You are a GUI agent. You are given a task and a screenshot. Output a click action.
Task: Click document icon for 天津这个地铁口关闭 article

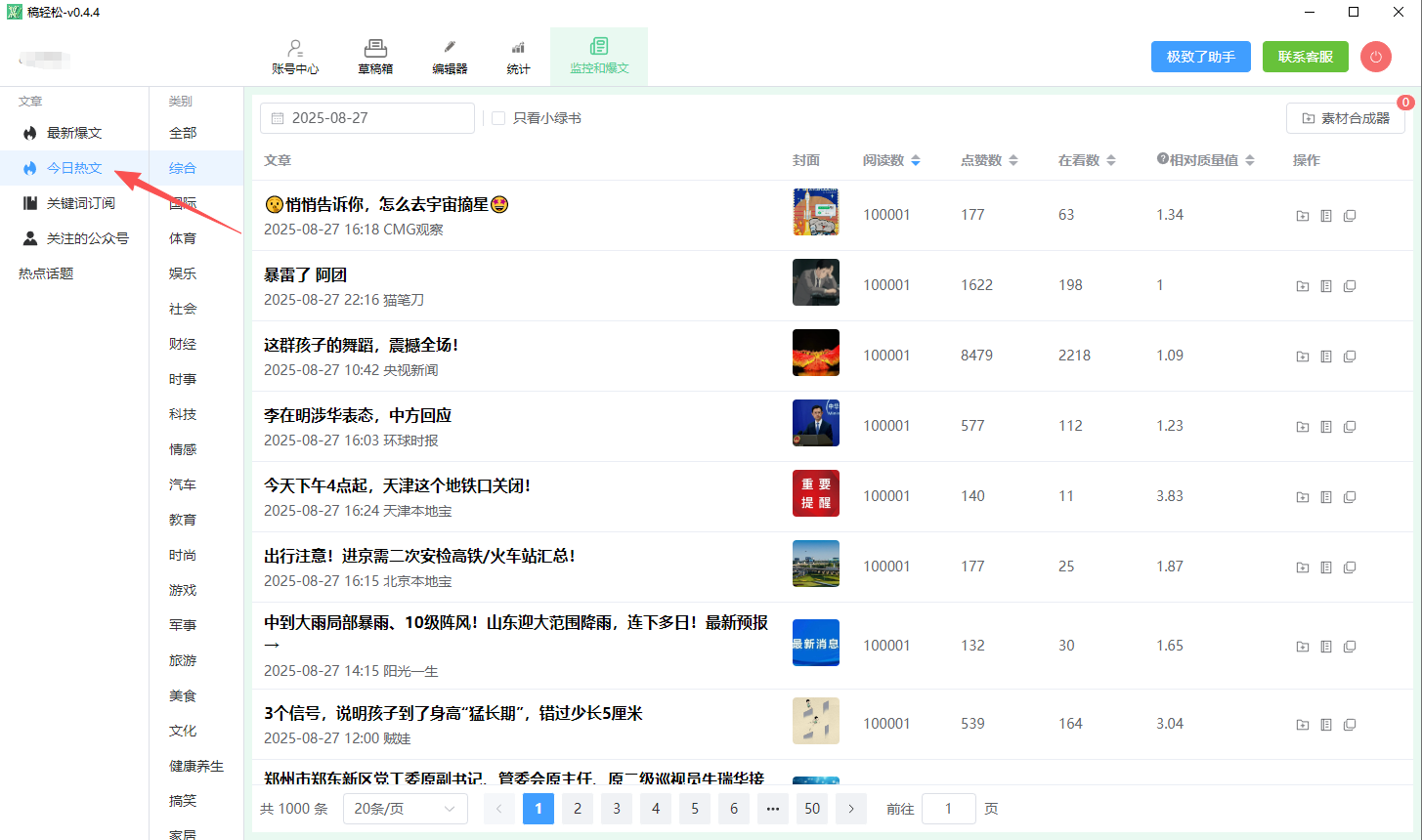pos(1326,497)
